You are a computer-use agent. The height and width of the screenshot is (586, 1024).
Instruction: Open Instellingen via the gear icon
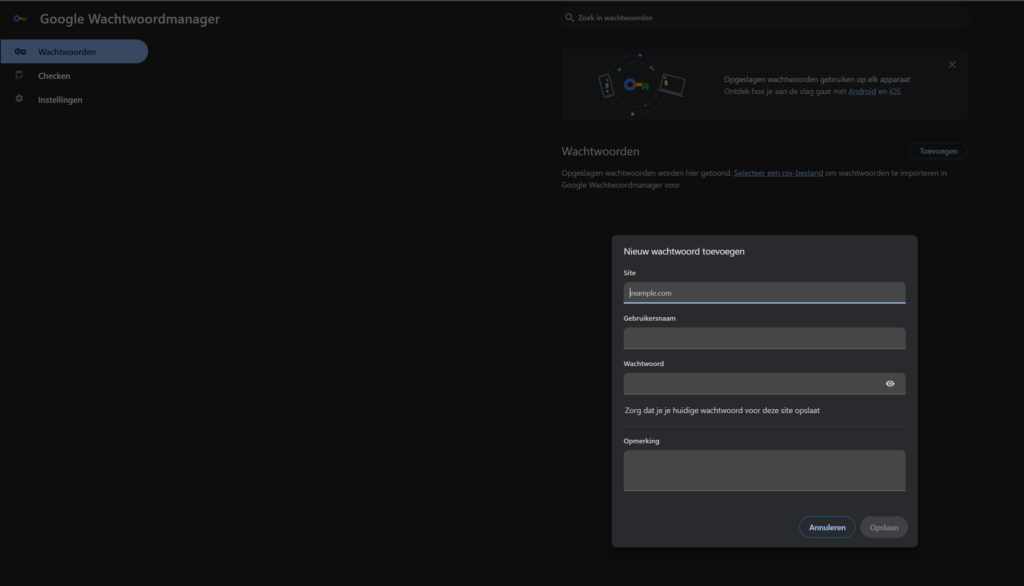[x=19, y=99]
